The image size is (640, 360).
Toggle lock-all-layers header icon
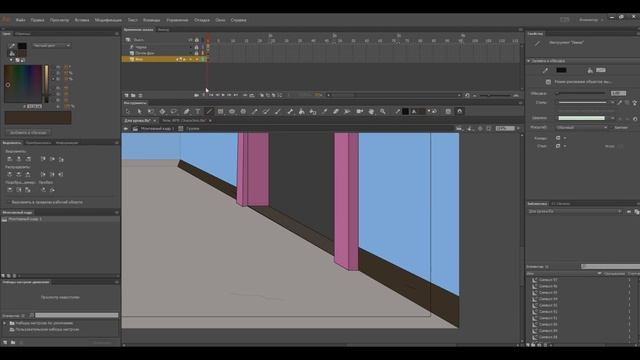(196, 40)
